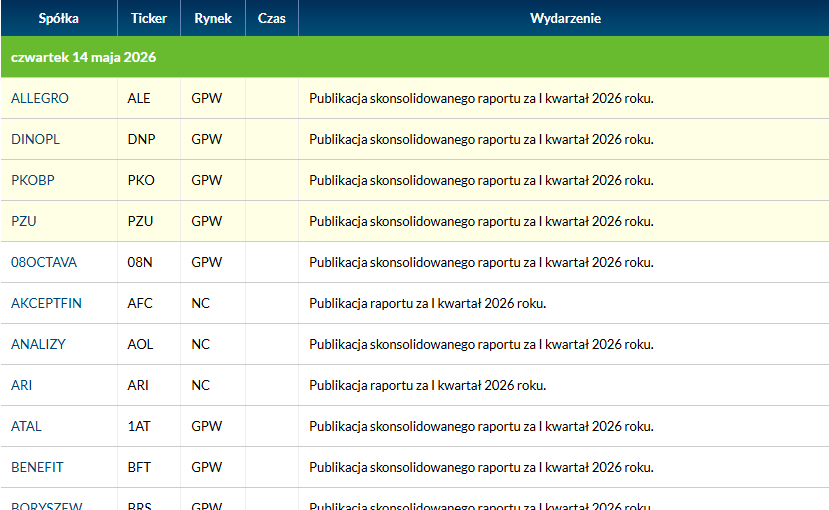Viewport: 829px width, 510px height.
Task: Open the 08OCTAVA company link
Action: pyautogui.click(x=44, y=262)
